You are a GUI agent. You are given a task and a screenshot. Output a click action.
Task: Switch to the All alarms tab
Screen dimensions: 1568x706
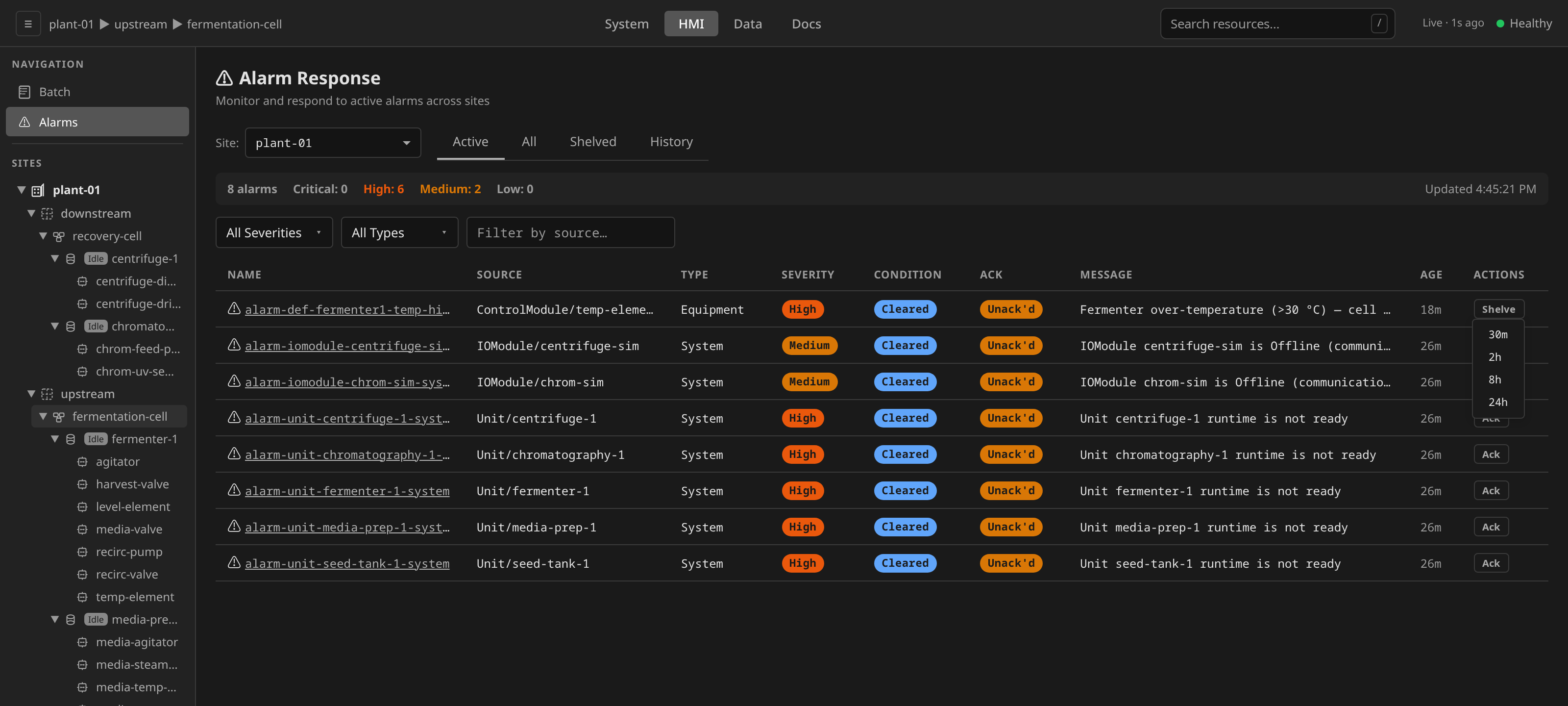[x=528, y=141]
